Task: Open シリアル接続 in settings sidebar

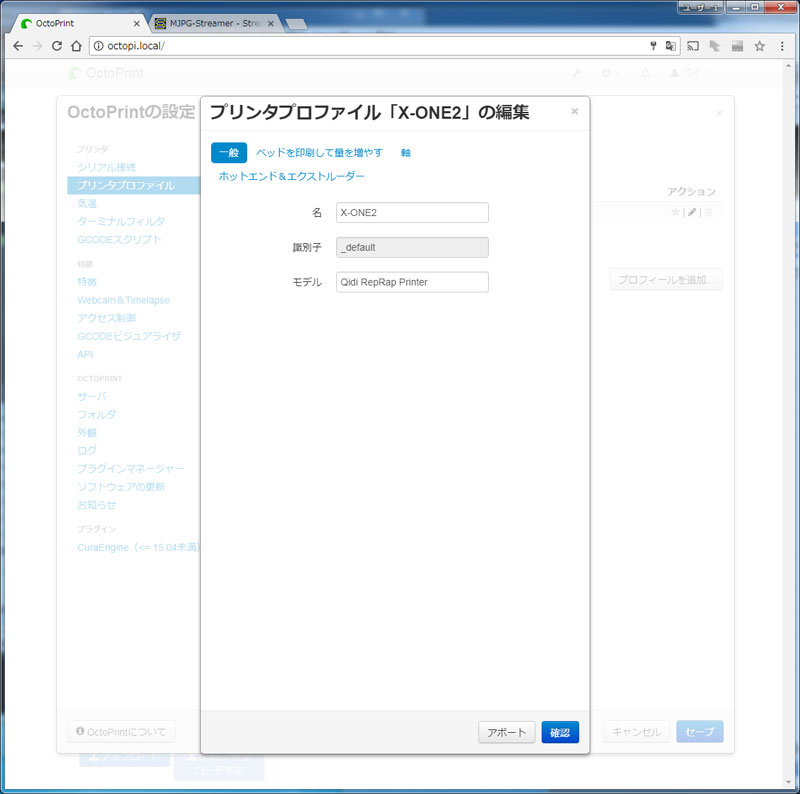Action: tap(107, 167)
